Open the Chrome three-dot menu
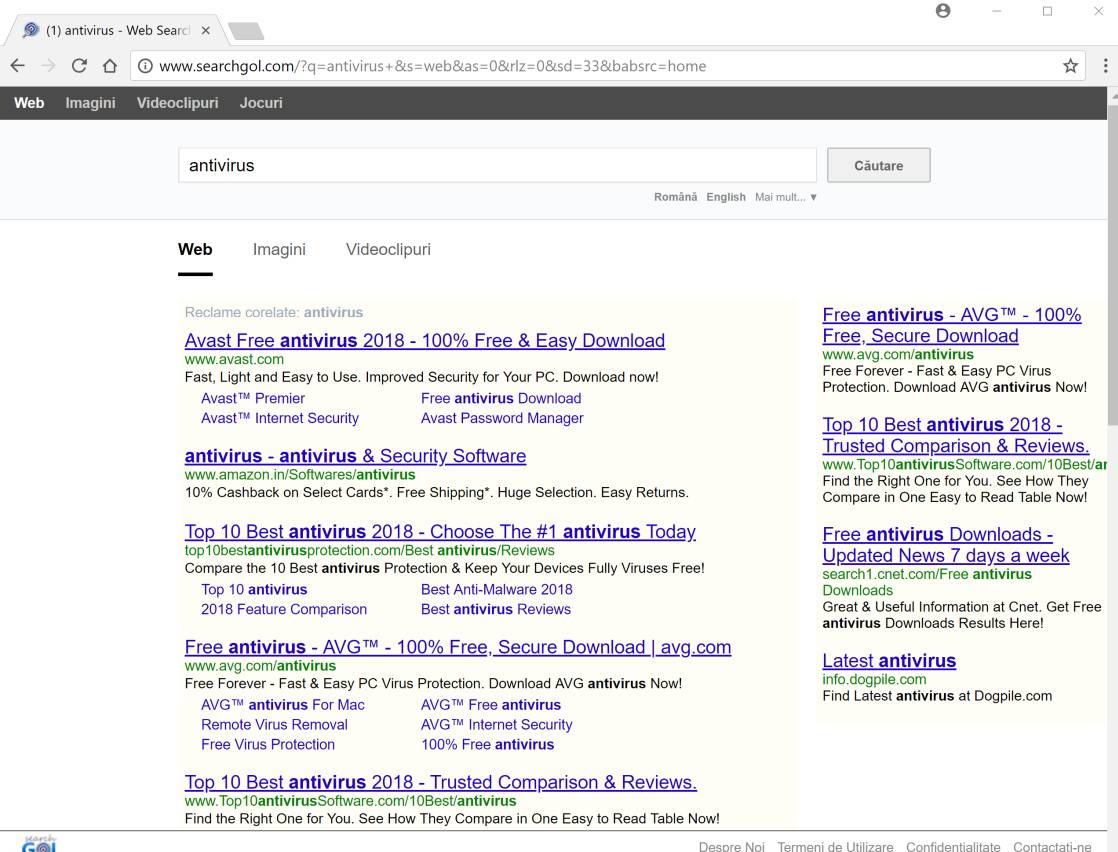The image size is (1118, 852). [1105, 66]
